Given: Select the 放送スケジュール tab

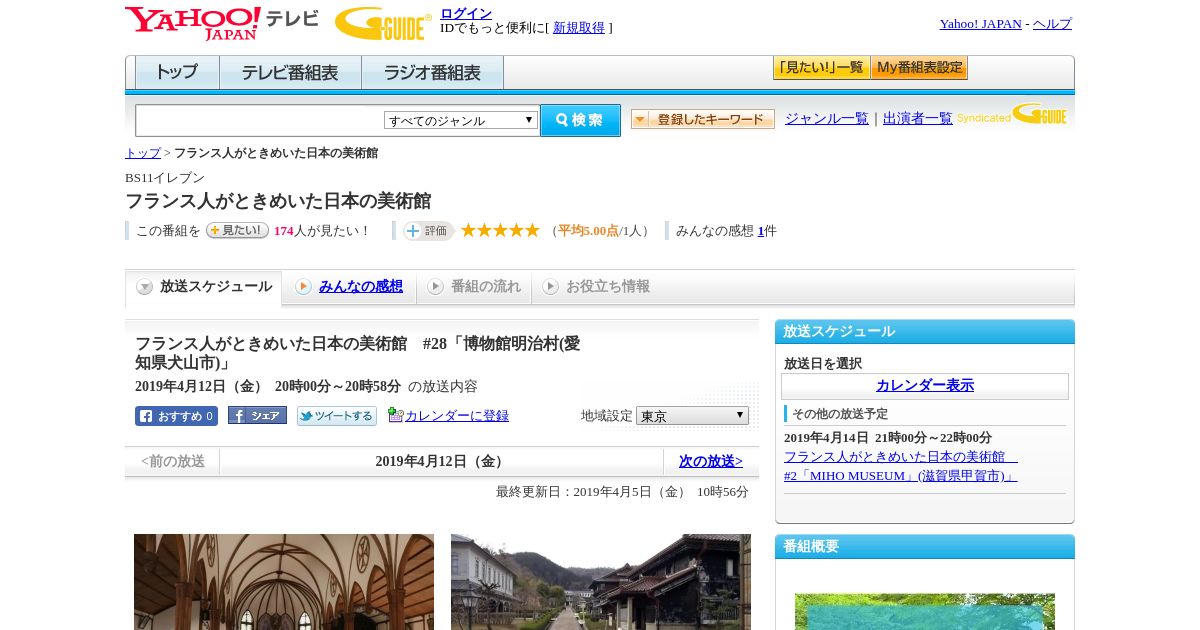Looking at the screenshot, I should 204,287.
